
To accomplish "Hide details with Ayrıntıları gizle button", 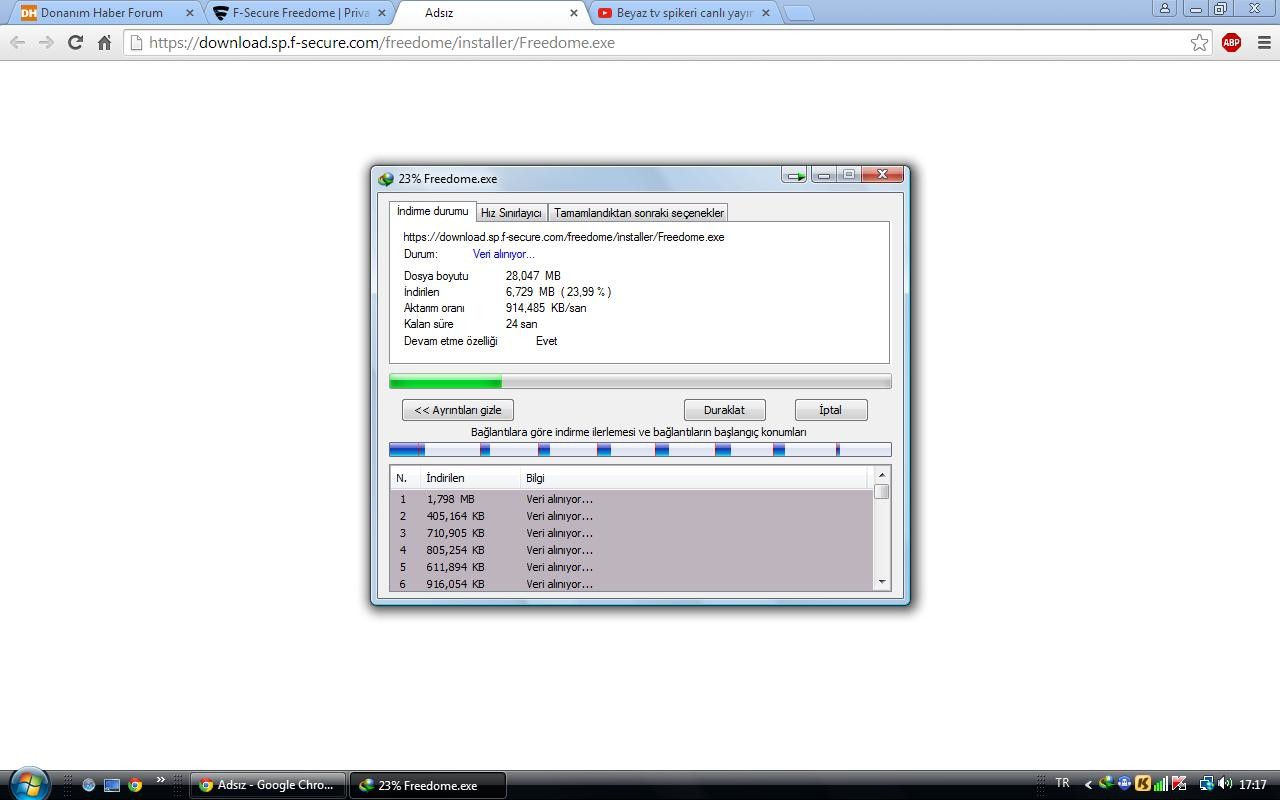I will pos(458,410).
